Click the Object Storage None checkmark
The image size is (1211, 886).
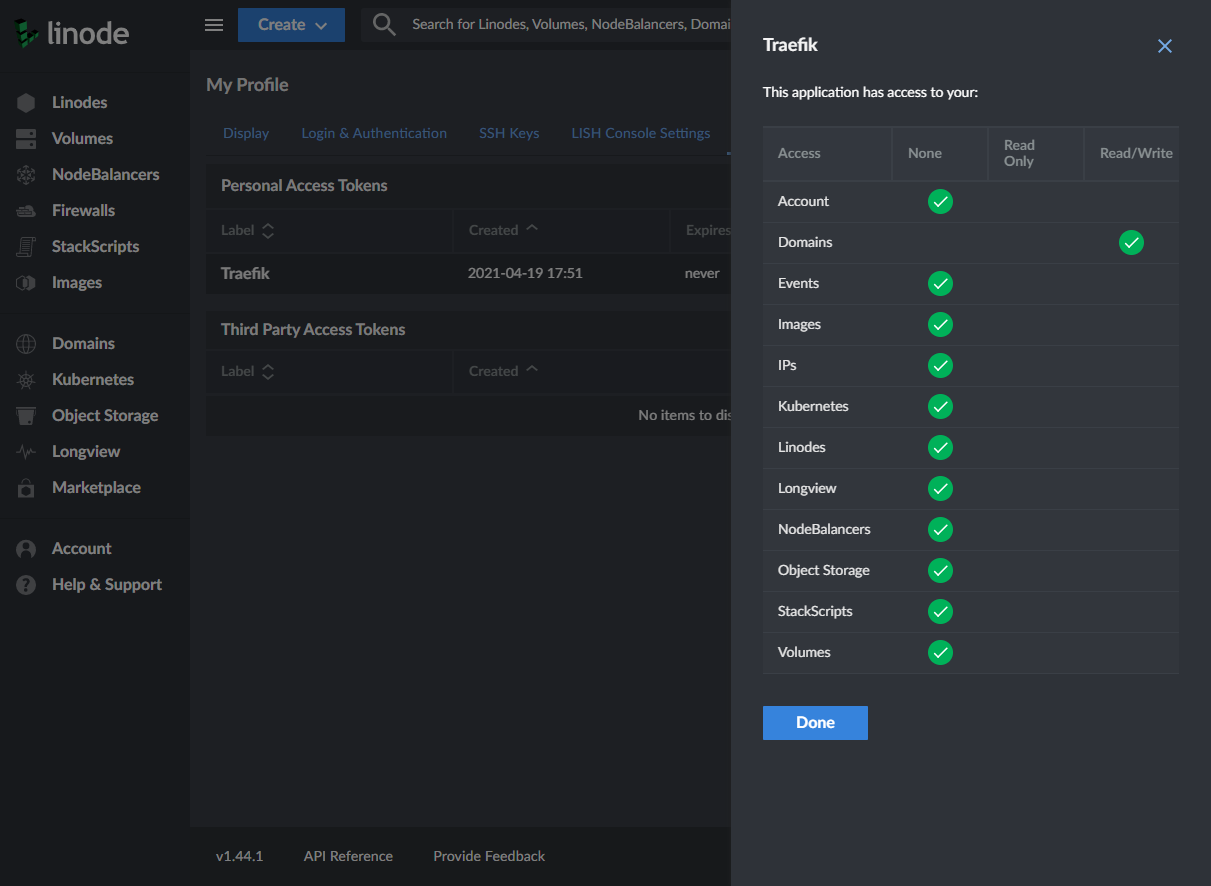point(940,570)
